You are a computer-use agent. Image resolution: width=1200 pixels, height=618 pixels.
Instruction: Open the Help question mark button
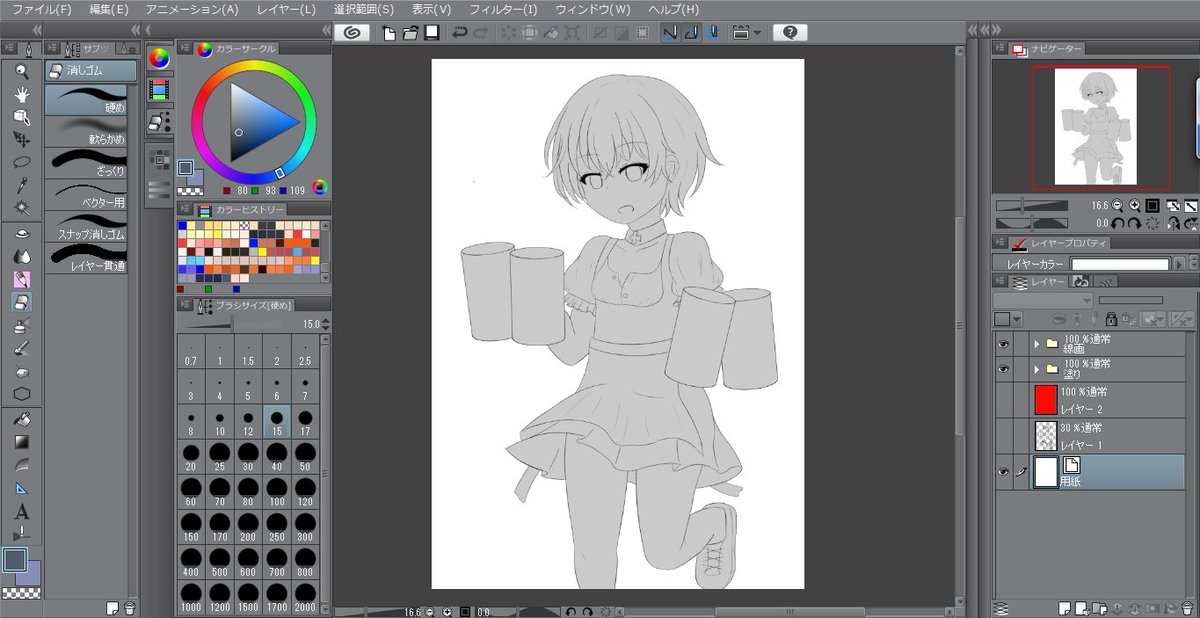(x=790, y=32)
